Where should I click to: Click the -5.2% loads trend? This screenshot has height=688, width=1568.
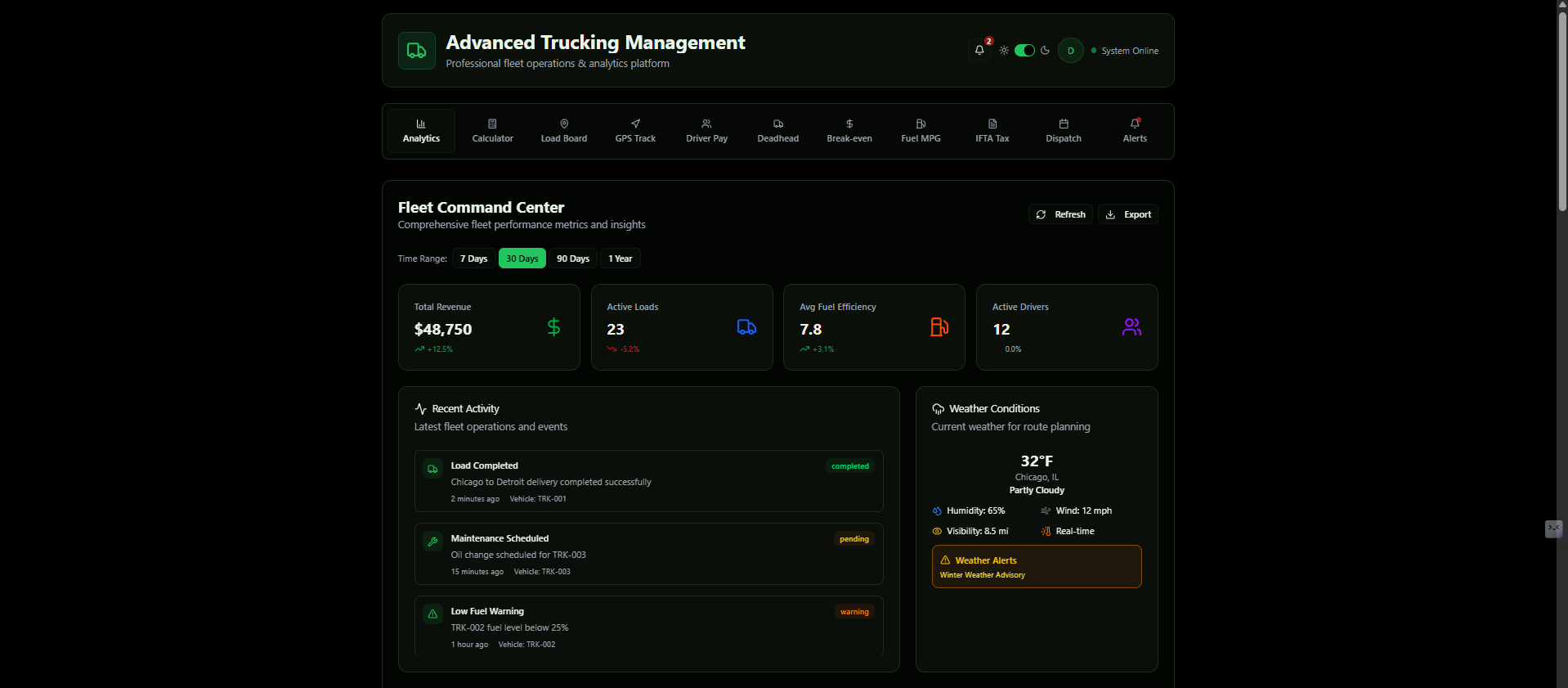(623, 349)
